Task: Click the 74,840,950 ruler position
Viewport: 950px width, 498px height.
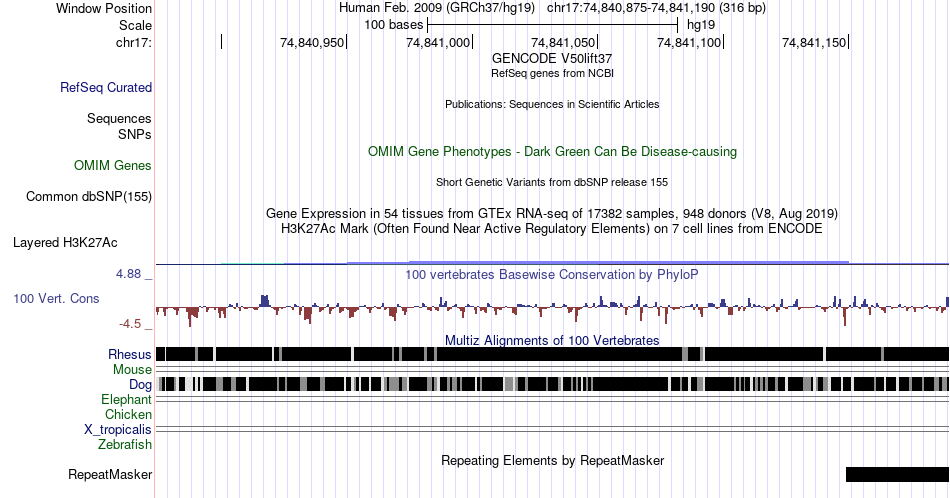Action: pos(312,42)
